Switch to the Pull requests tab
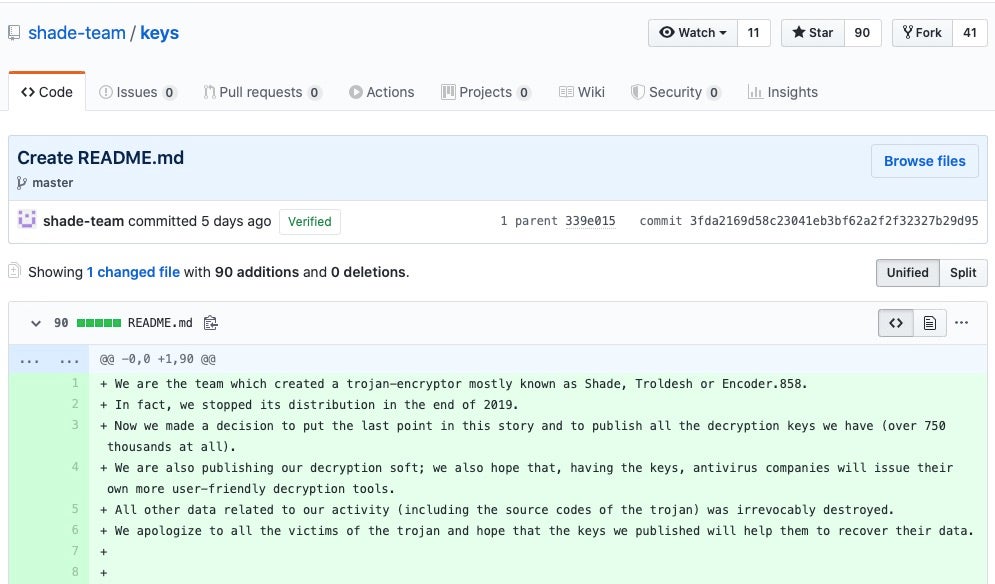995x584 pixels. tap(261, 92)
